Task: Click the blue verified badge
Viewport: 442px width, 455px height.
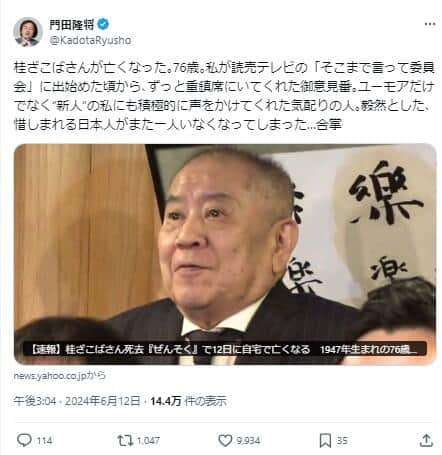Action: click(x=103, y=24)
